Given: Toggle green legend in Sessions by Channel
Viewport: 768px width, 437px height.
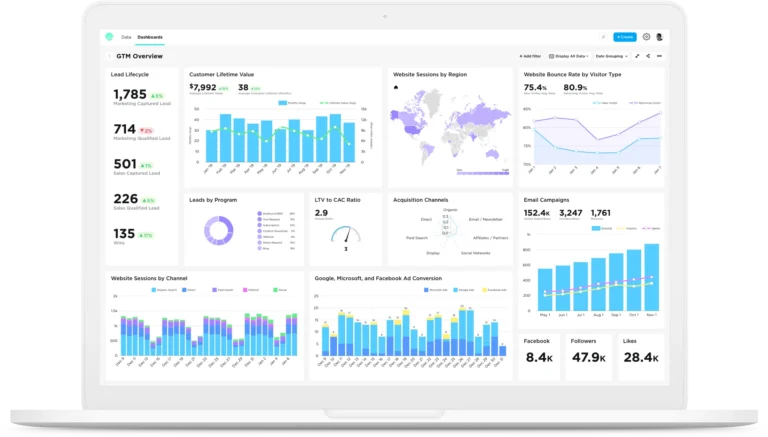Looking at the screenshot, I should pos(280,290).
